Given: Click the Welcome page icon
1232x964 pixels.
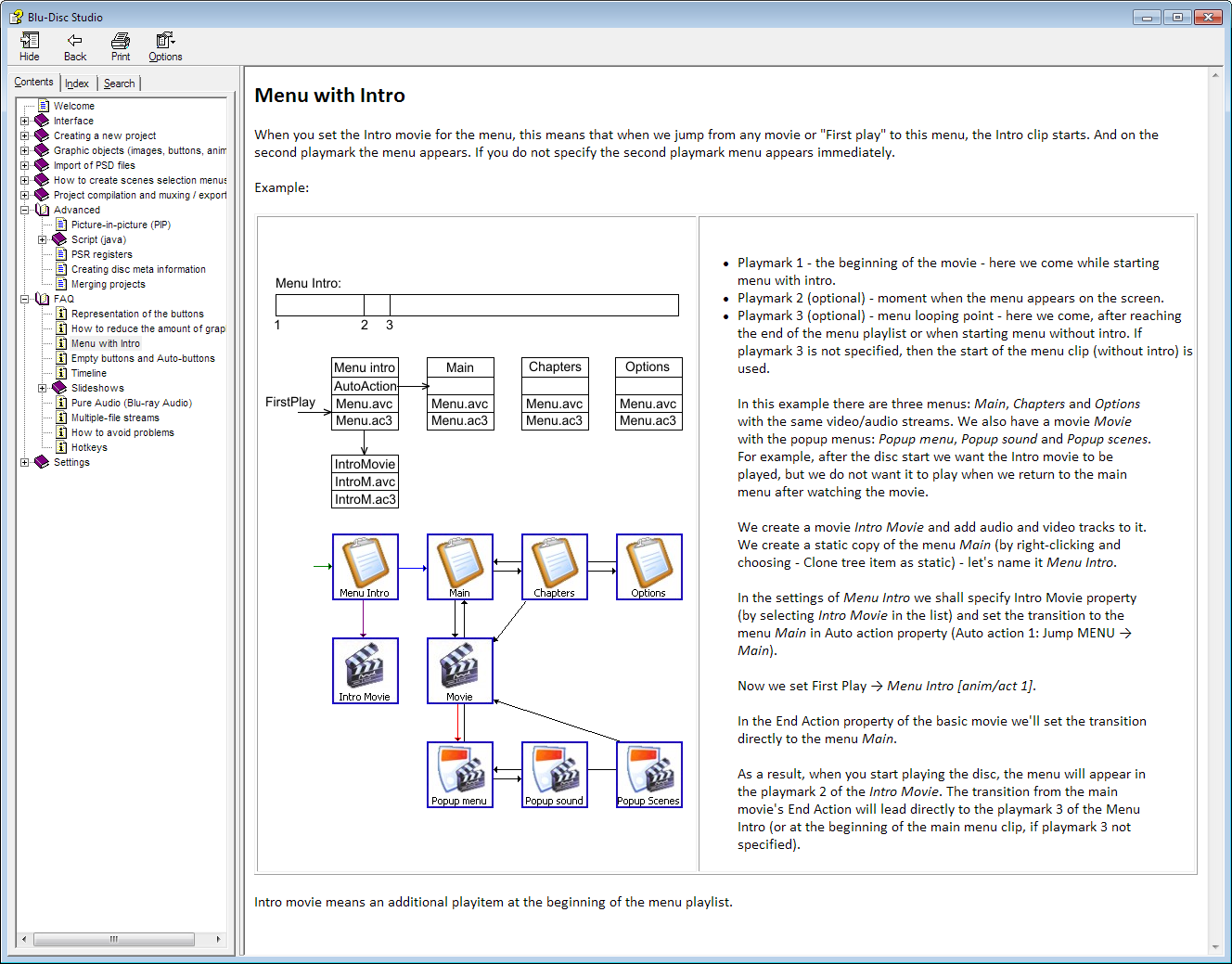Looking at the screenshot, I should (x=43, y=106).
